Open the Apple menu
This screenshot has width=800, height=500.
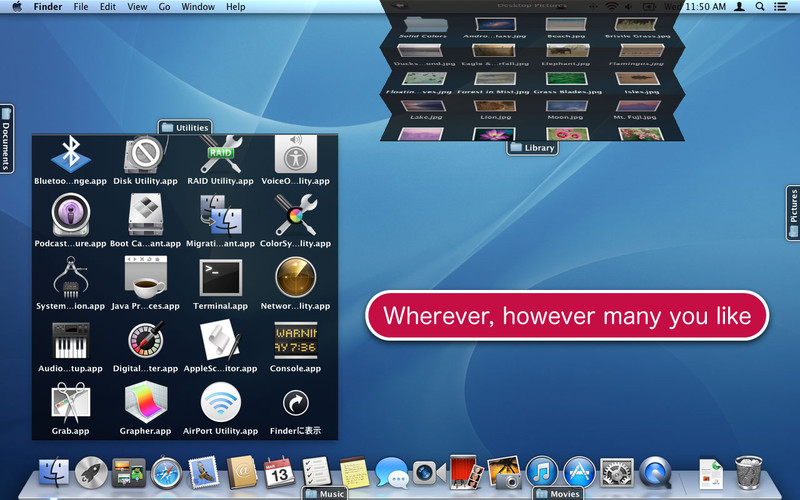coord(17,7)
